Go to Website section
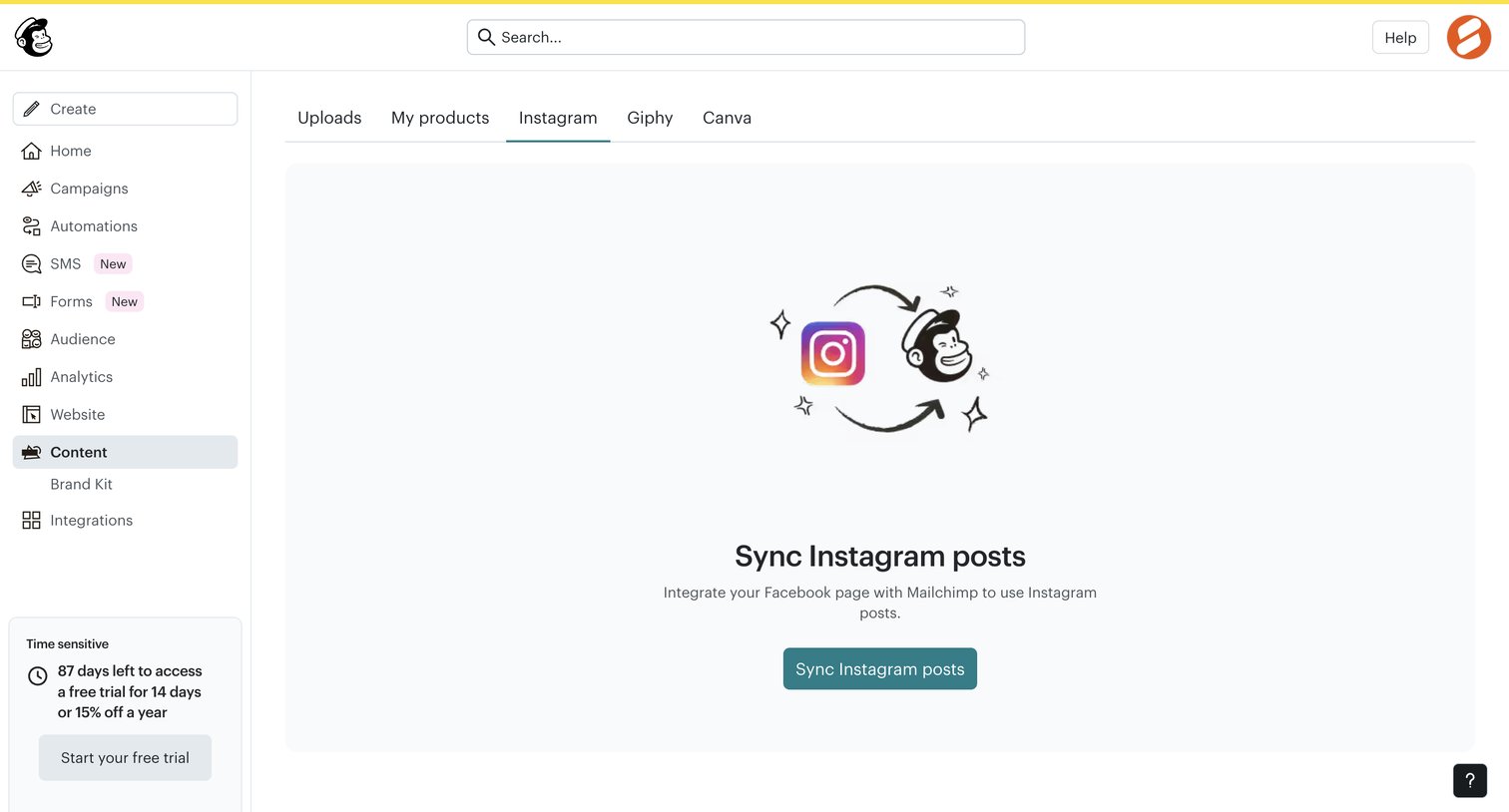Image resolution: width=1509 pixels, height=812 pixels. 125,415
